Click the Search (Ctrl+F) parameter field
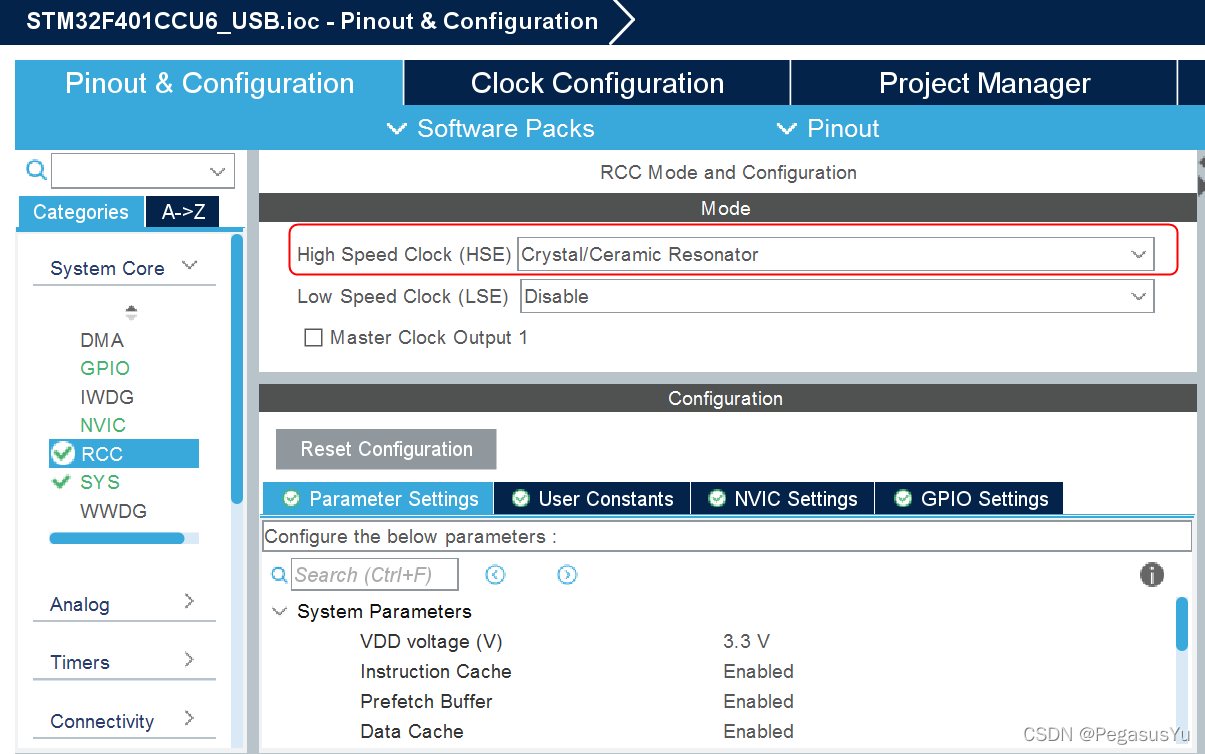The width and height of the screenshot is (1205, 754). tap(375, 575)
